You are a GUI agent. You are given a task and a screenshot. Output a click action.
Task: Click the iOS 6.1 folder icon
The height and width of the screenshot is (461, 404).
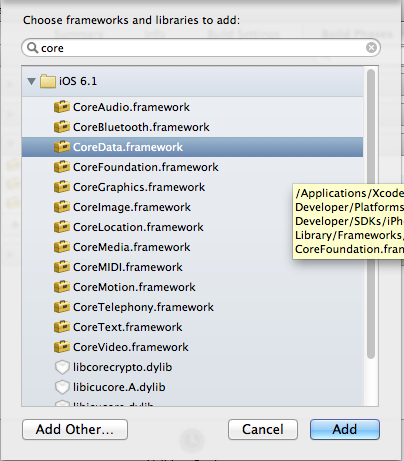tap(48, 81)
